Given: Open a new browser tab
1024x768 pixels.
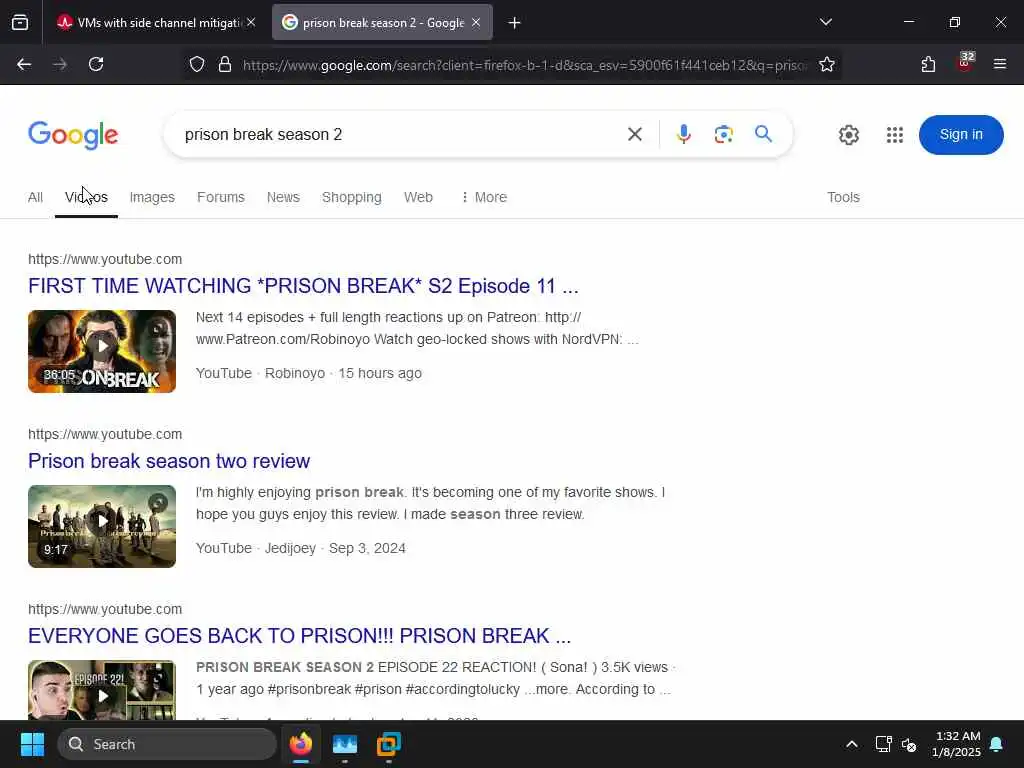Looking at the screenshot, I should (515, 23).
